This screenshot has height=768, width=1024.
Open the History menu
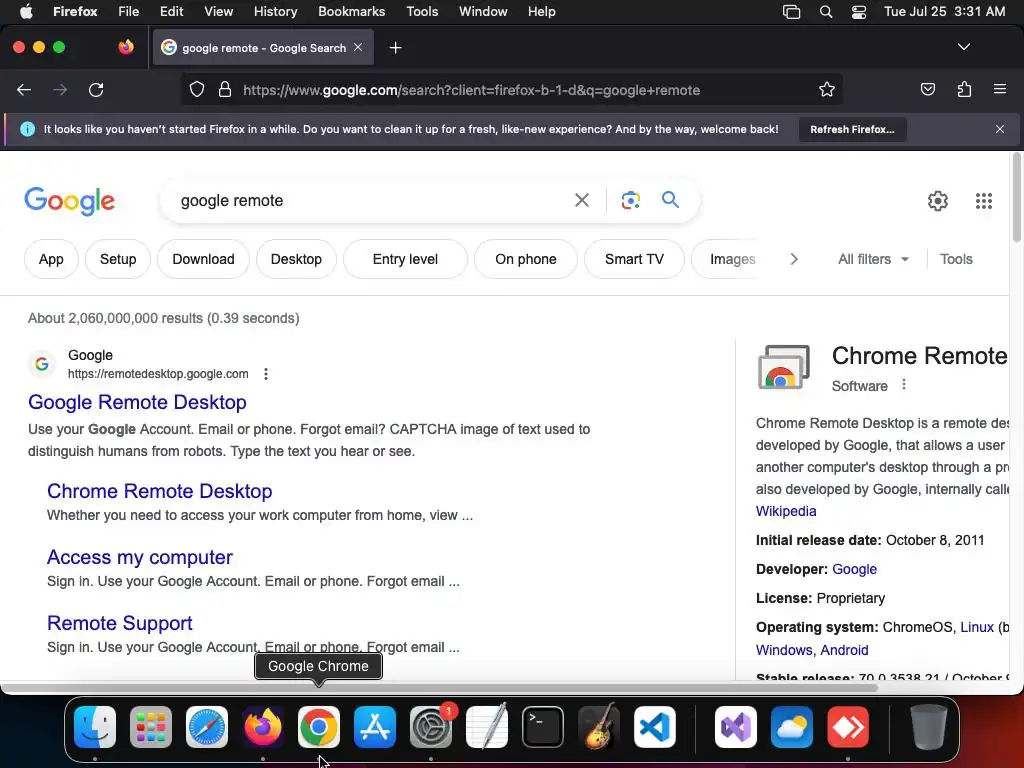pos(276,12)
